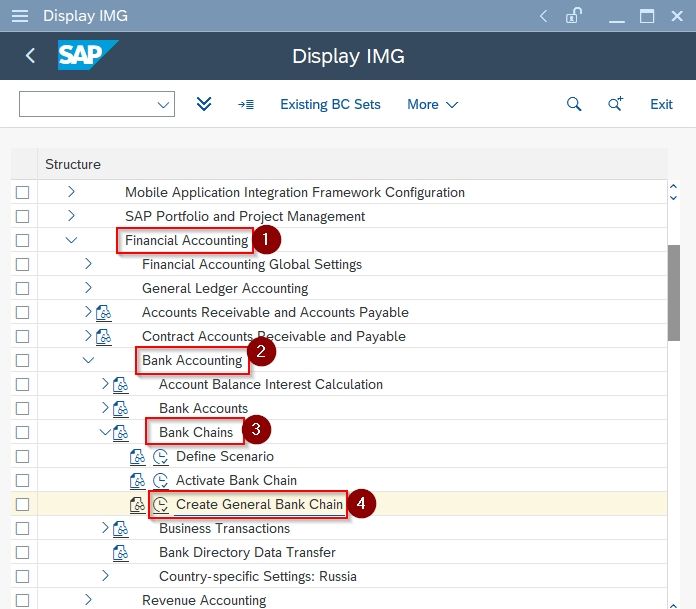The width and height of the screenshot is (696, 609).
Task: Click execute clock icon for Activate Bank Chain
Action: click(161, 481)
